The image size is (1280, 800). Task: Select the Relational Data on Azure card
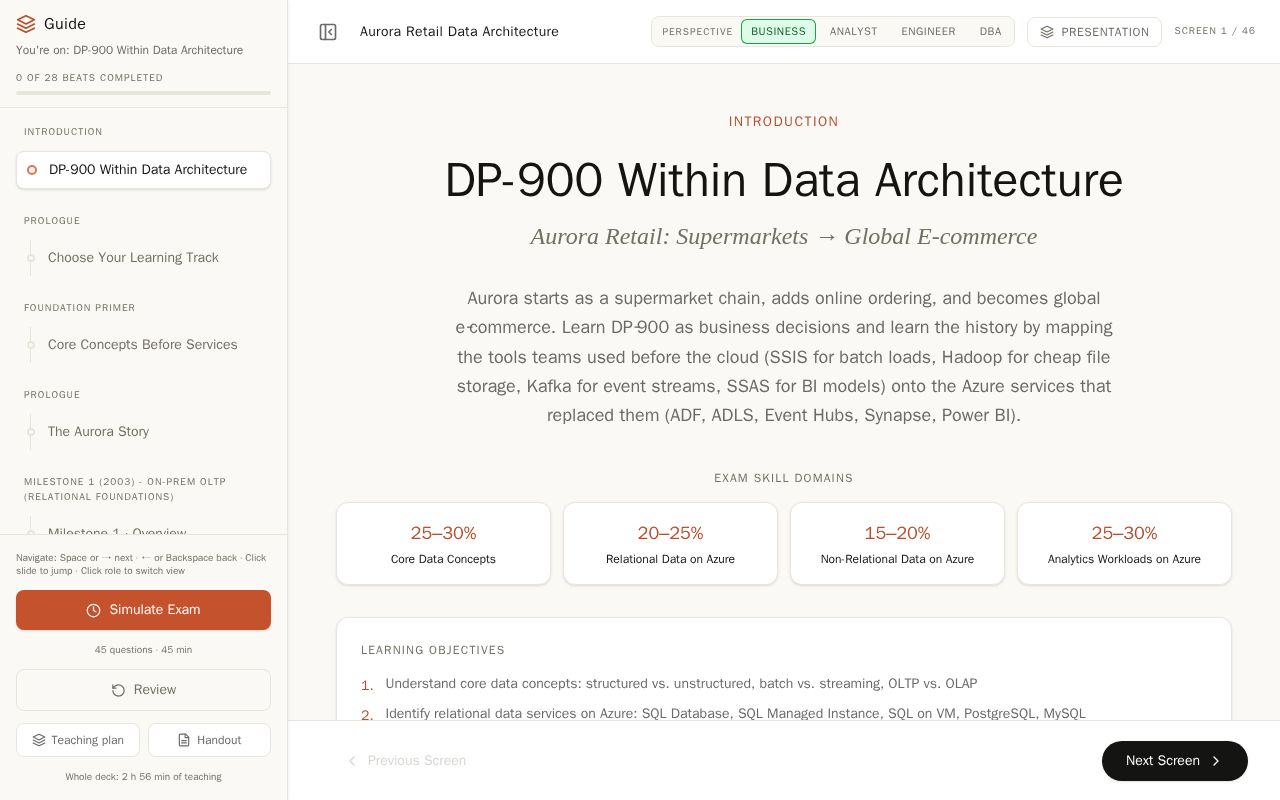tap(670, 544)
